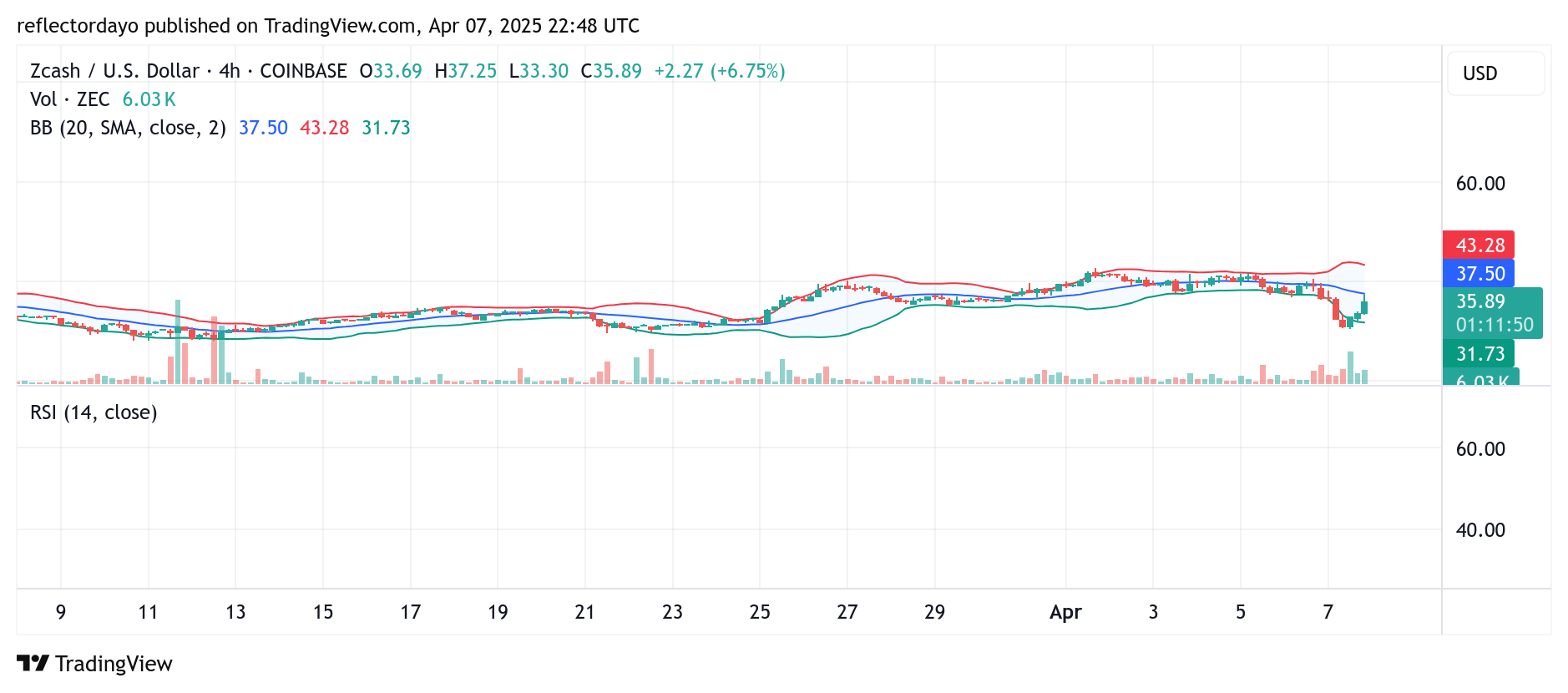The height and width of the screenshot is (693, 1568).
Task: Click the USD currency selector
Action: [x=1495, y=73]
